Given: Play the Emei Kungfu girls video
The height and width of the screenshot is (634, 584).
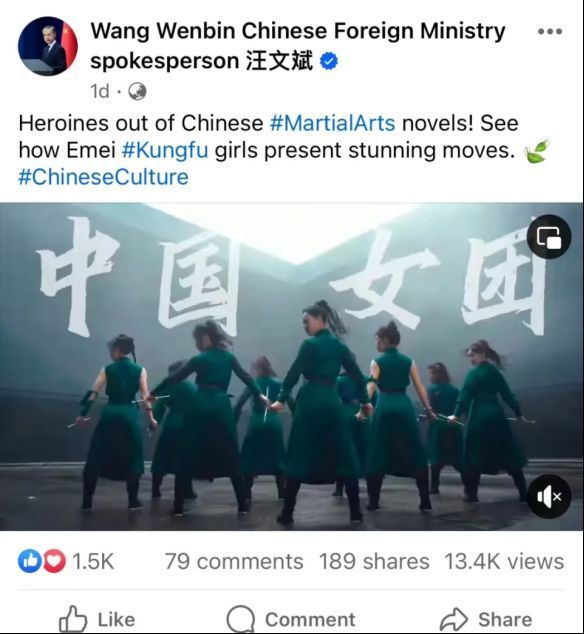Looking at the screenshot, I should coord(291,366).
